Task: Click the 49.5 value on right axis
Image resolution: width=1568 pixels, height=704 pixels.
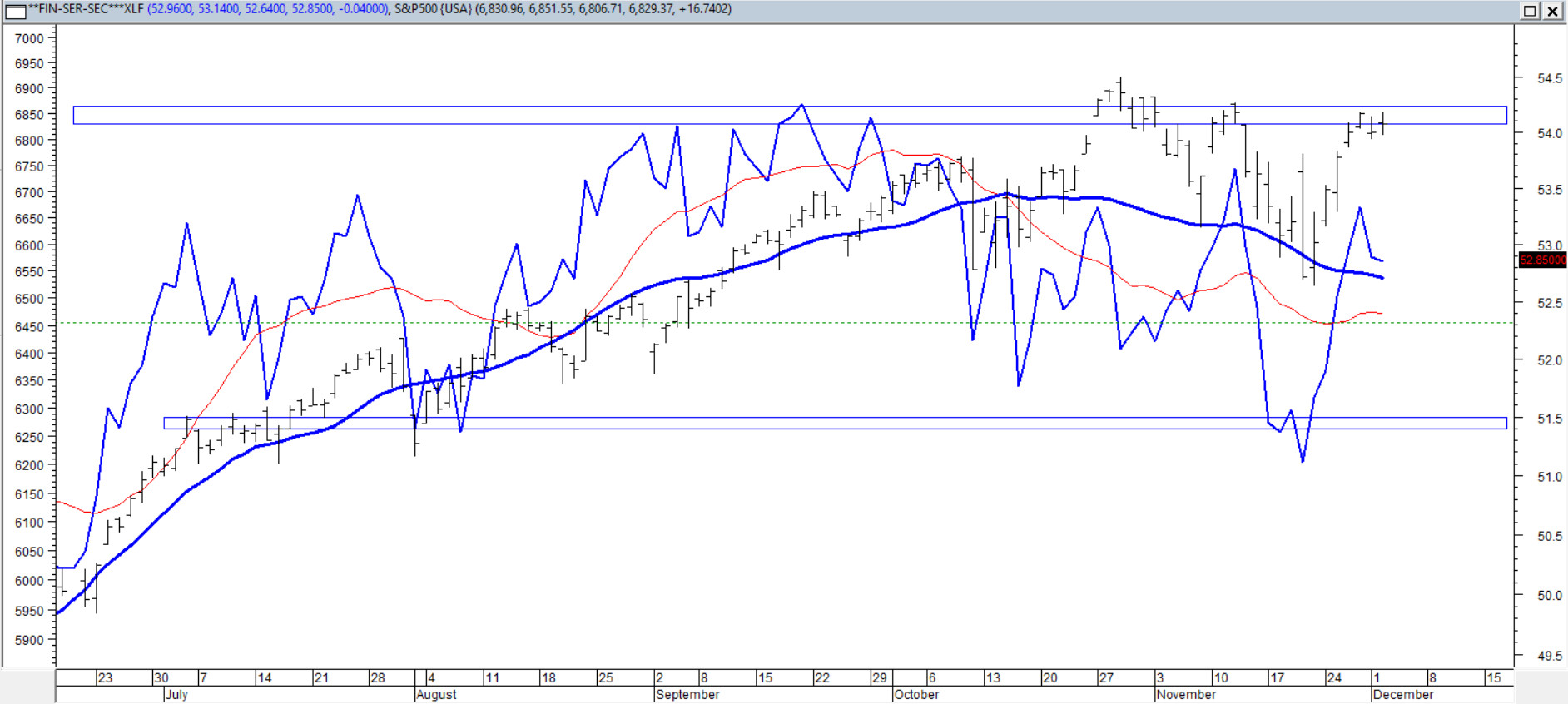Action: (x=1549, y=656)
